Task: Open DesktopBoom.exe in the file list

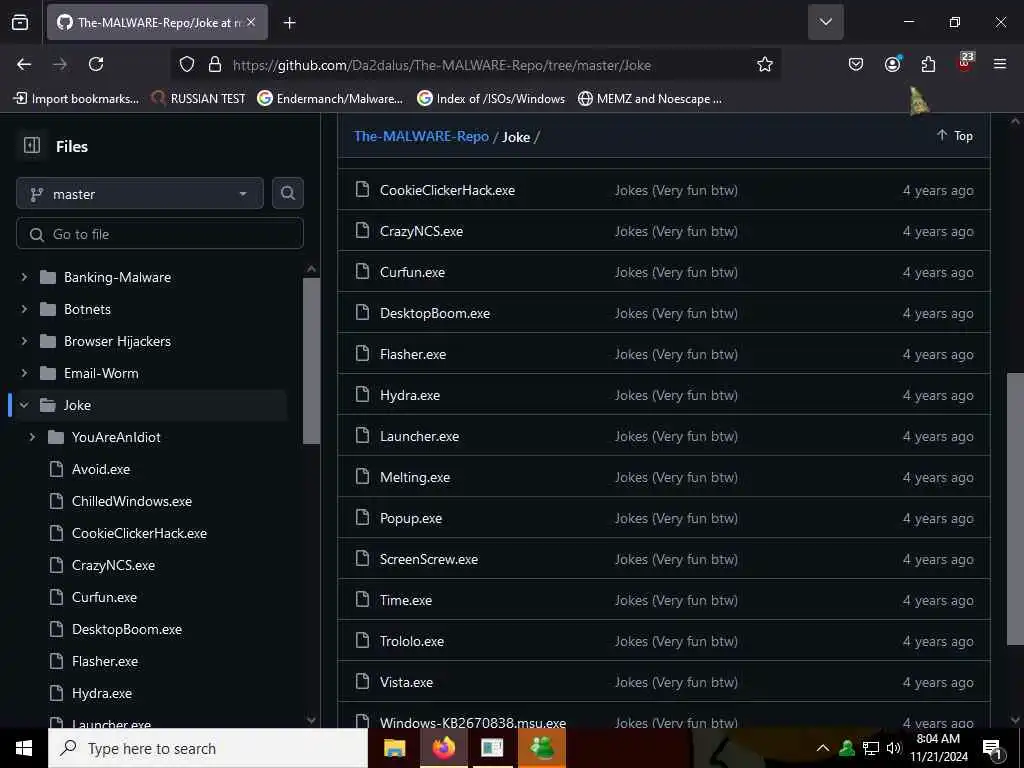Action: coord(435,313)
